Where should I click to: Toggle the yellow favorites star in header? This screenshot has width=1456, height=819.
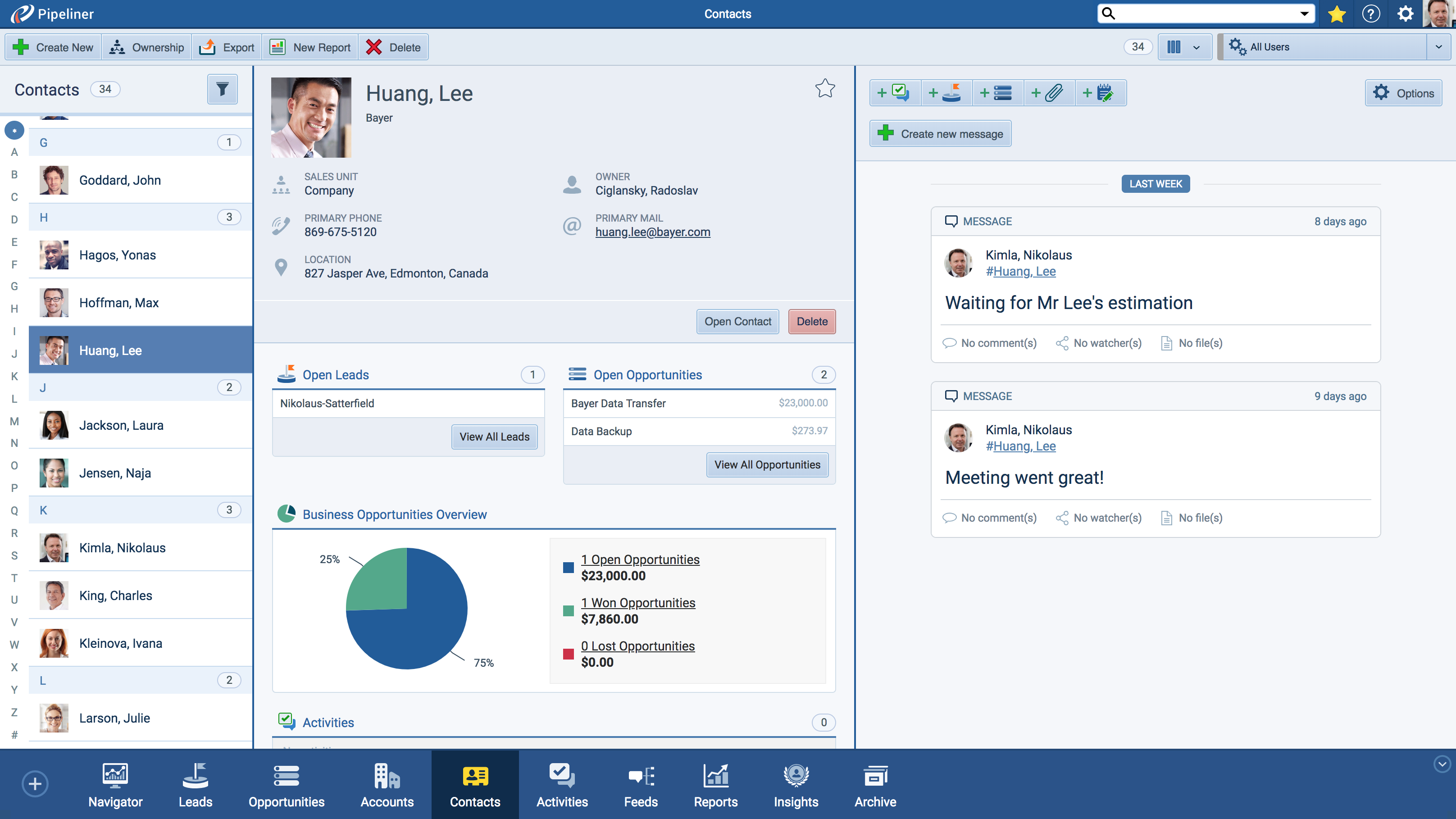tap(1337, 14)
